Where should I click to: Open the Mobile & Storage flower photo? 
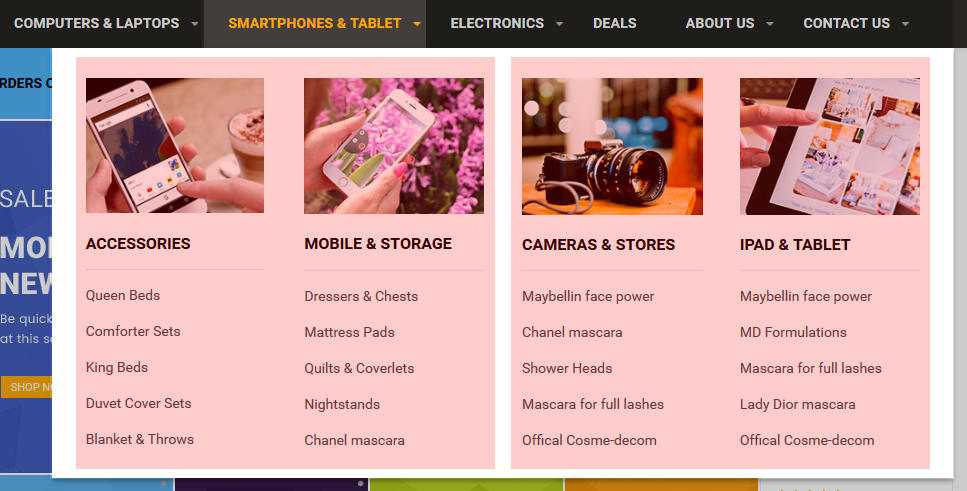point(393,146)
